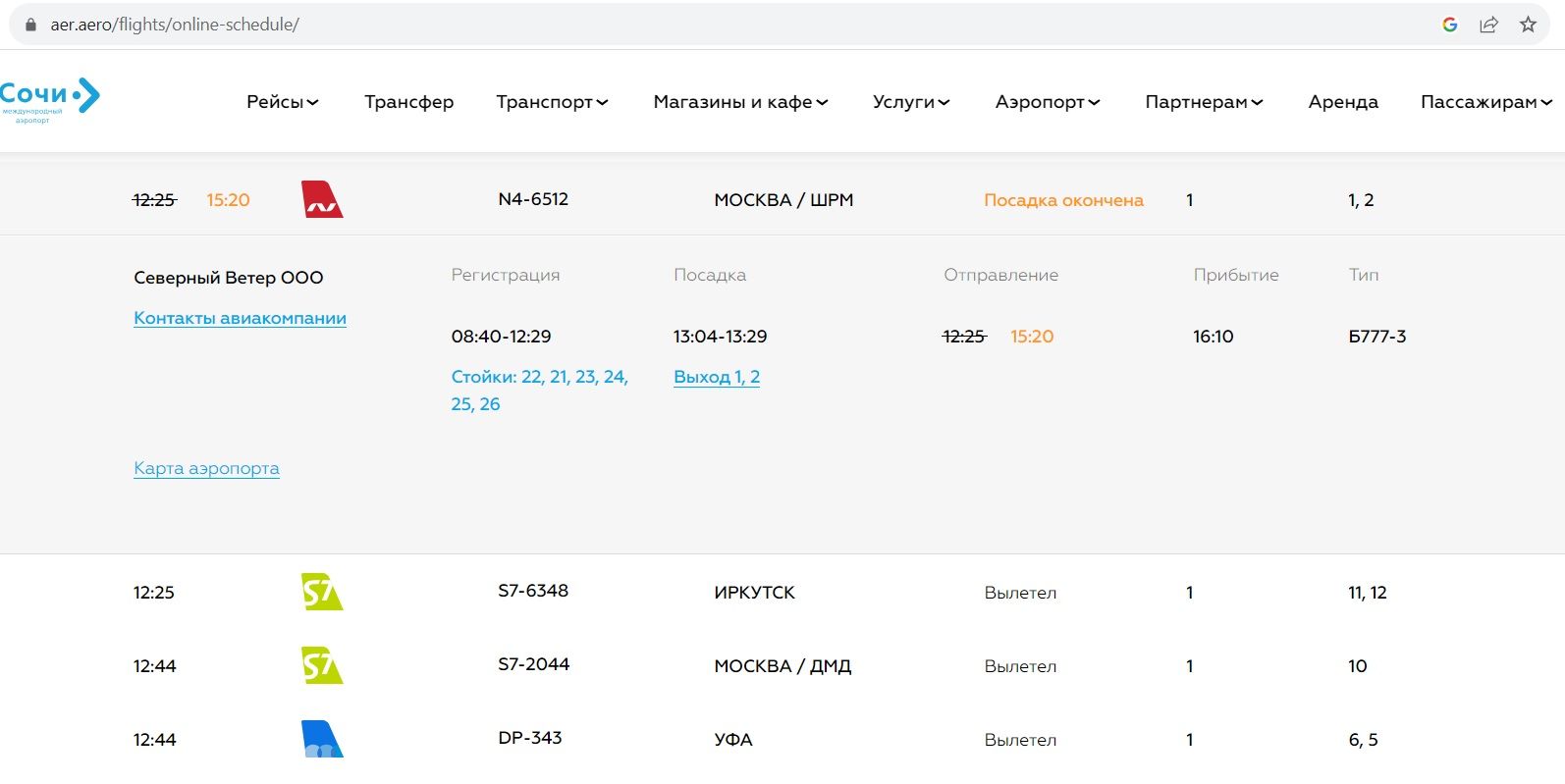Click the S7 logo on flight S7-2044
This screenshot has height=784, width=1565.
tap(321, 665)
